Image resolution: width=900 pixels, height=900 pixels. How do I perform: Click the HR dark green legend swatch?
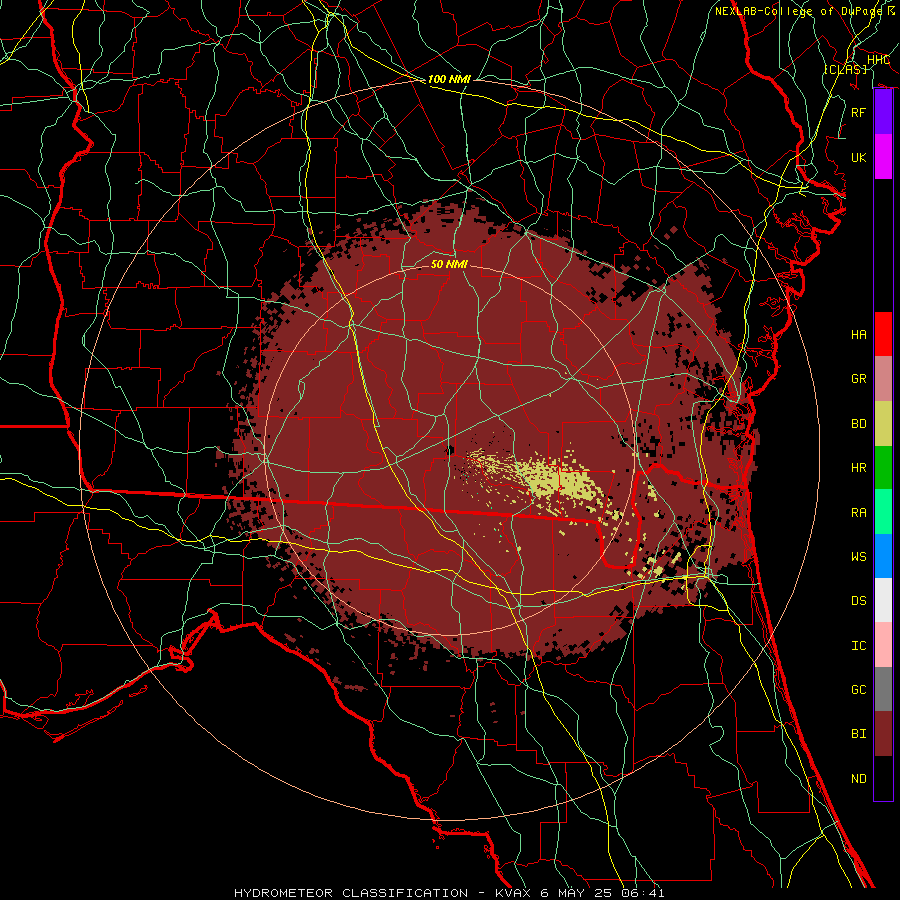(883, 467)
